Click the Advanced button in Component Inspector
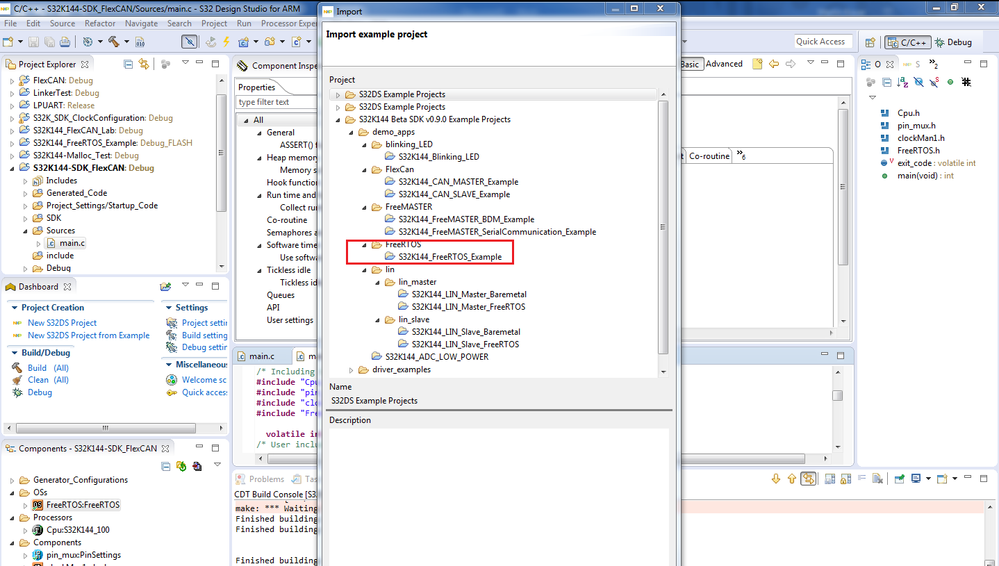 click(x=724, y=64)
